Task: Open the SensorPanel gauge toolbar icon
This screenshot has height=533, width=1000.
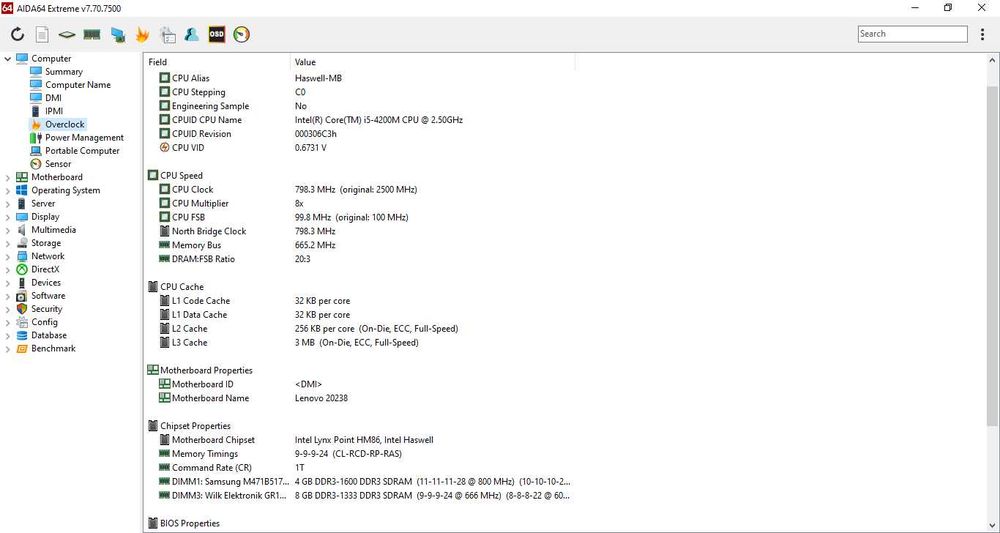Action: (242, 34)
